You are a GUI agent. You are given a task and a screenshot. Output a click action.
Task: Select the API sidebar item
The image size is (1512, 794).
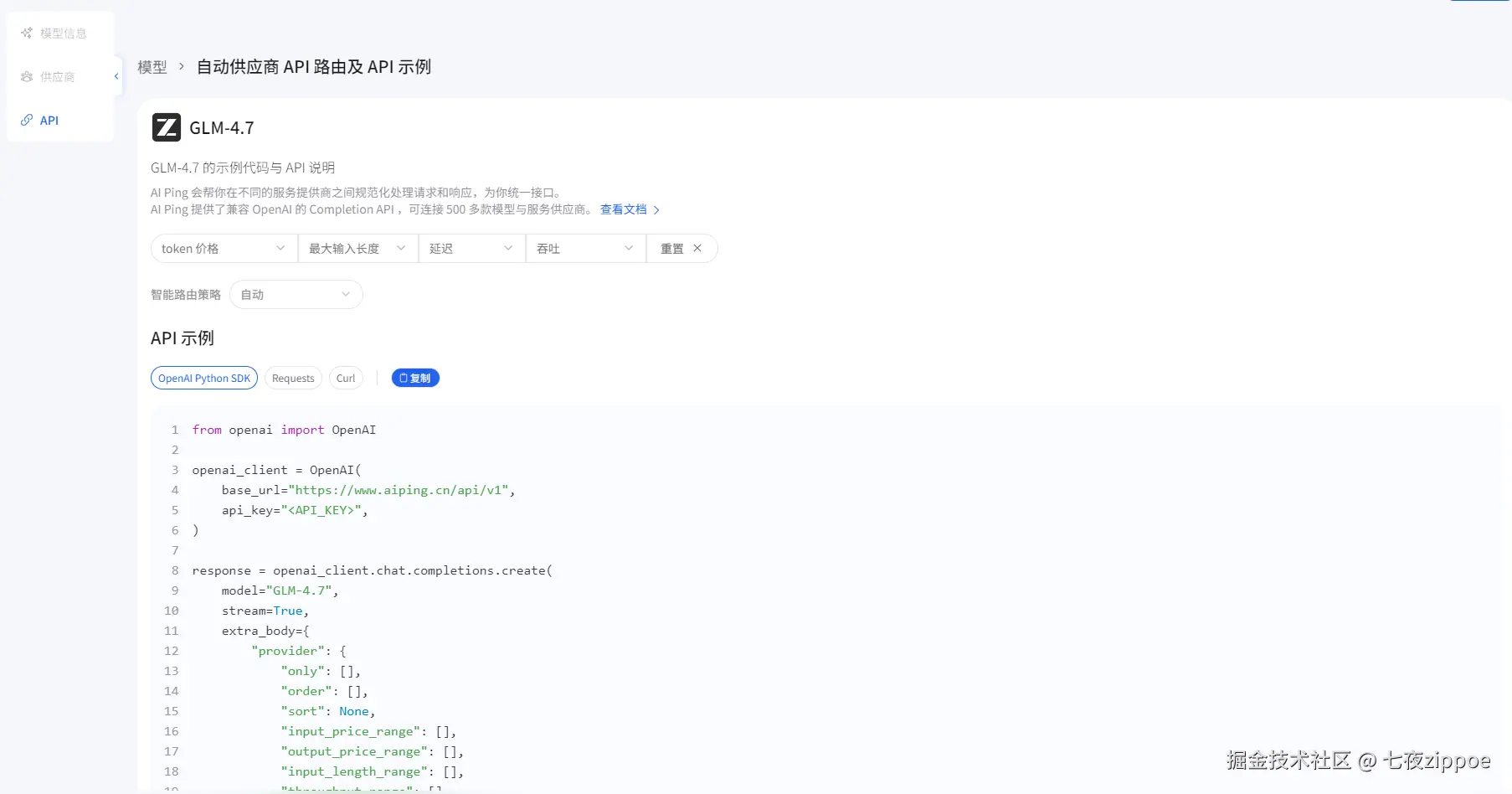pyautogui.click(x=40, y=121)
